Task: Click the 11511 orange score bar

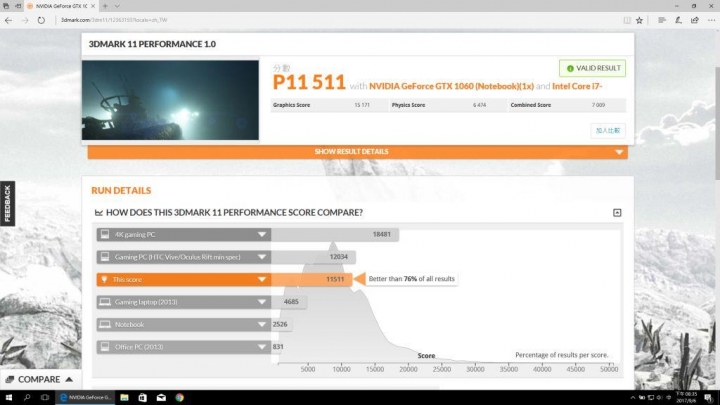Action: point(311,280)
